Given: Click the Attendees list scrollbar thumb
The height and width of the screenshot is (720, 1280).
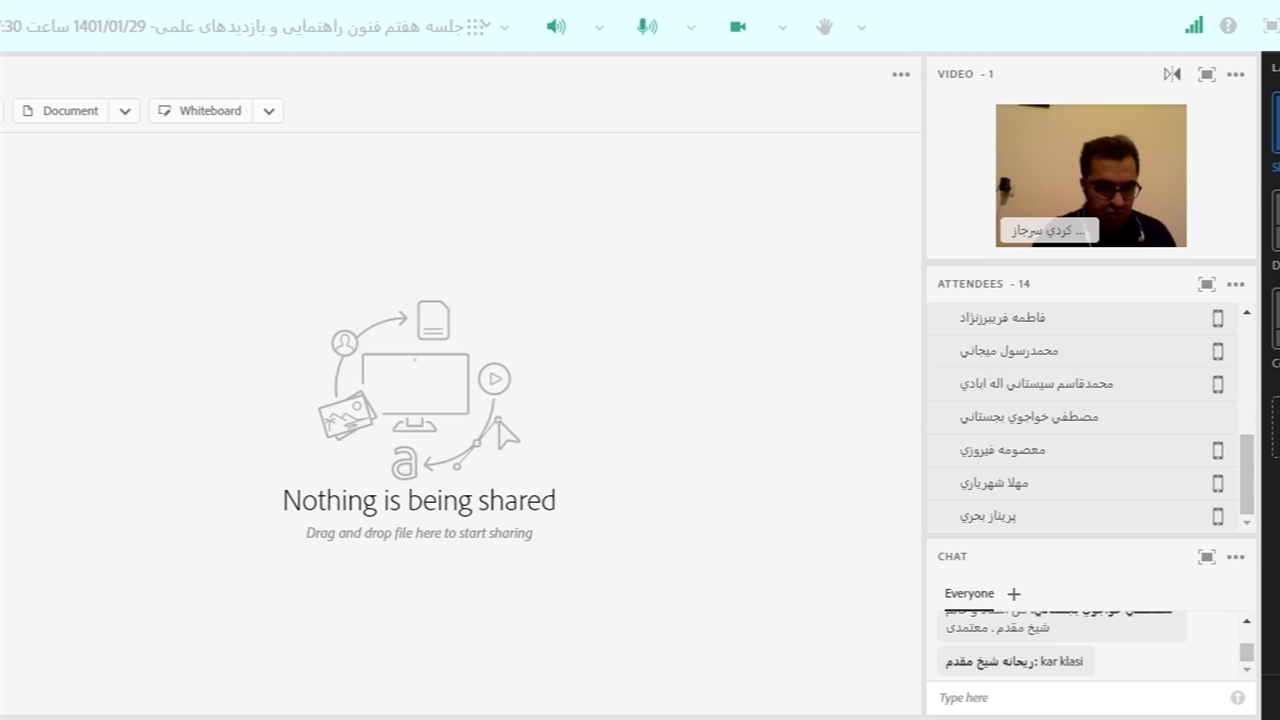Looking at the screenshot, I should [x=1246, y=474].
